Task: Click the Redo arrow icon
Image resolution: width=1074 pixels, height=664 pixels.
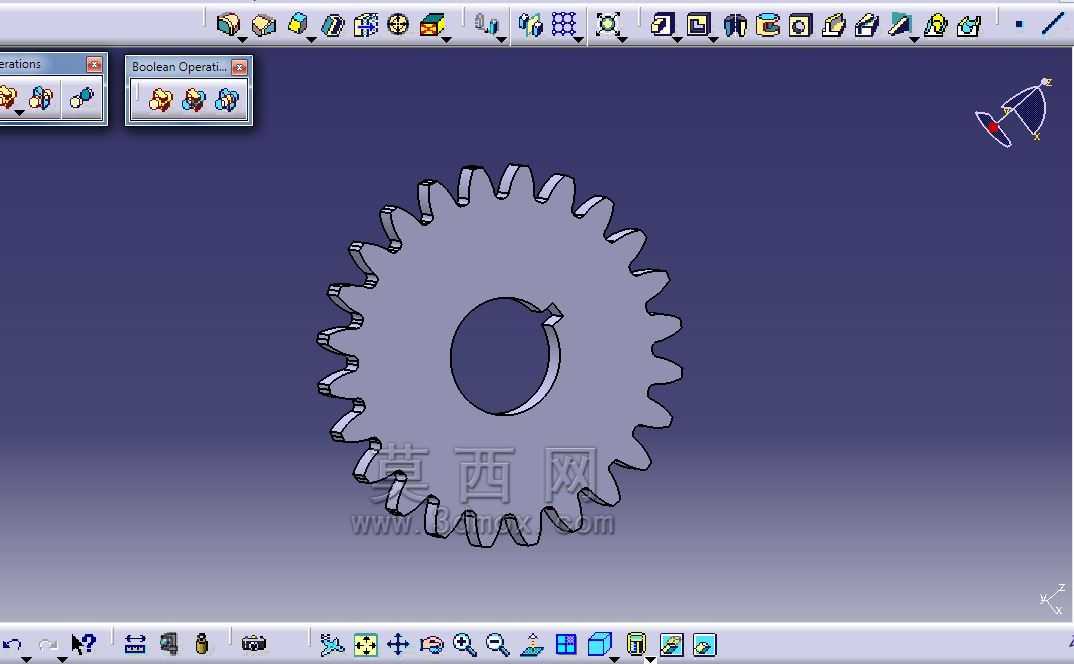Action: click(x=48, y=644)
